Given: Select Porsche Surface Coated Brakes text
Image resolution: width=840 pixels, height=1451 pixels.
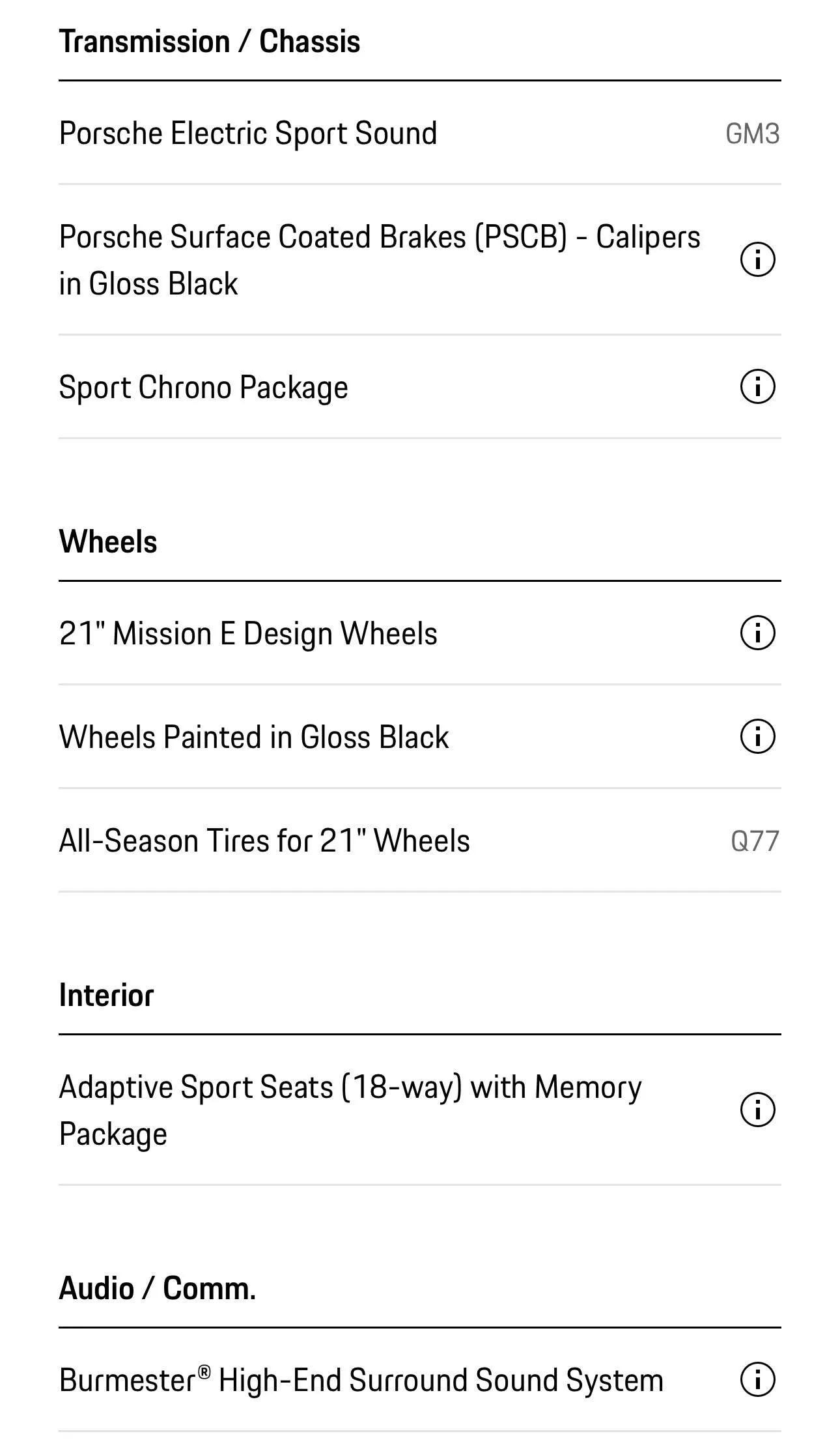Looking at the screenshot, I should [380, 260].
